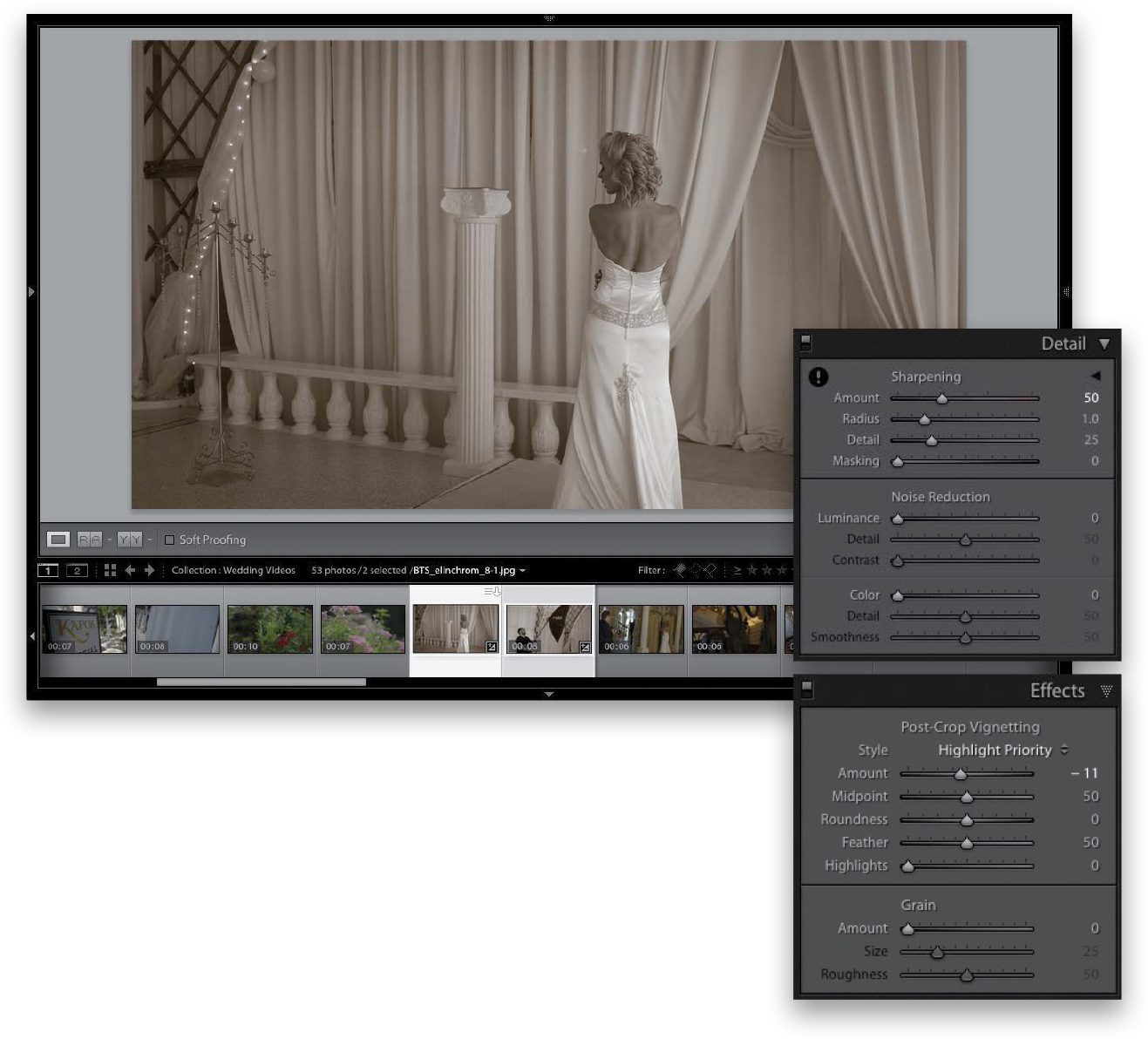Adjust the Sharpening Amount slider
Viewport: 1148px width, 1039px height.
(x=965, y=398)
